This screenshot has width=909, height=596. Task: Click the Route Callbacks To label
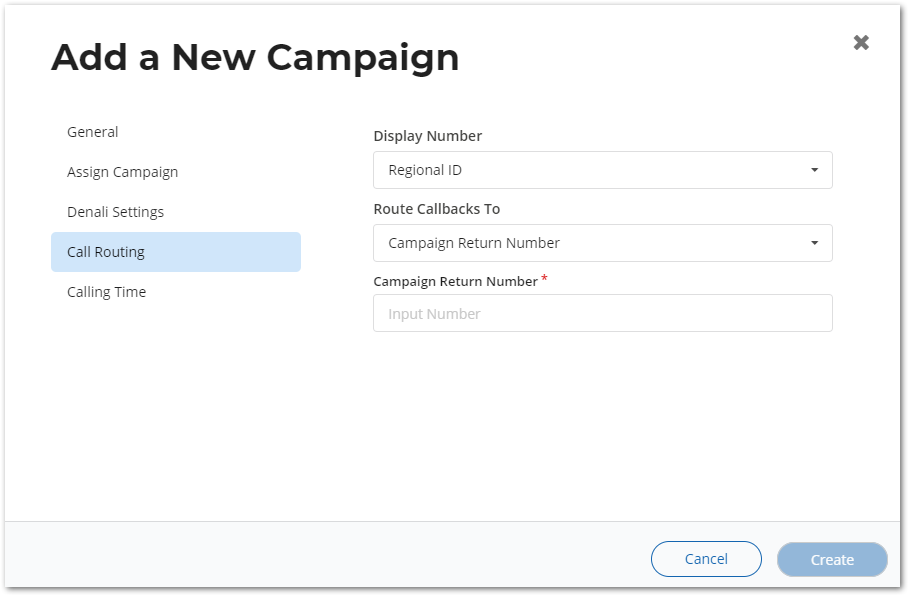click(x=437, y=209)
